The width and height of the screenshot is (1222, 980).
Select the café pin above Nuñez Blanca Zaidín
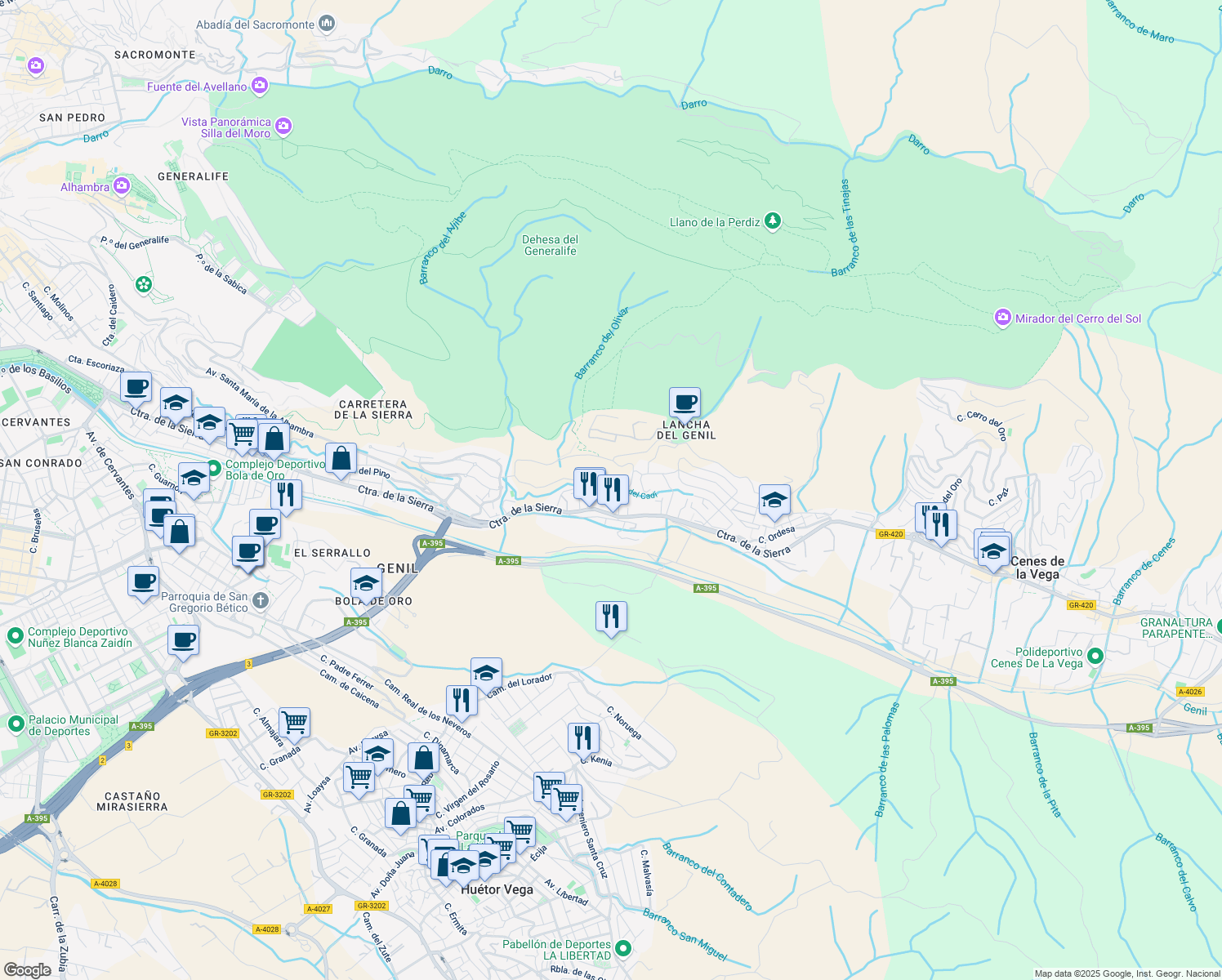143,584
